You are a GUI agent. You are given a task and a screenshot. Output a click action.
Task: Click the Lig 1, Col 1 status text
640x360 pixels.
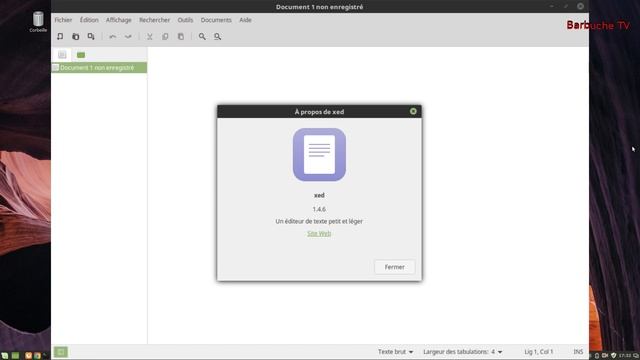[539, 352]
